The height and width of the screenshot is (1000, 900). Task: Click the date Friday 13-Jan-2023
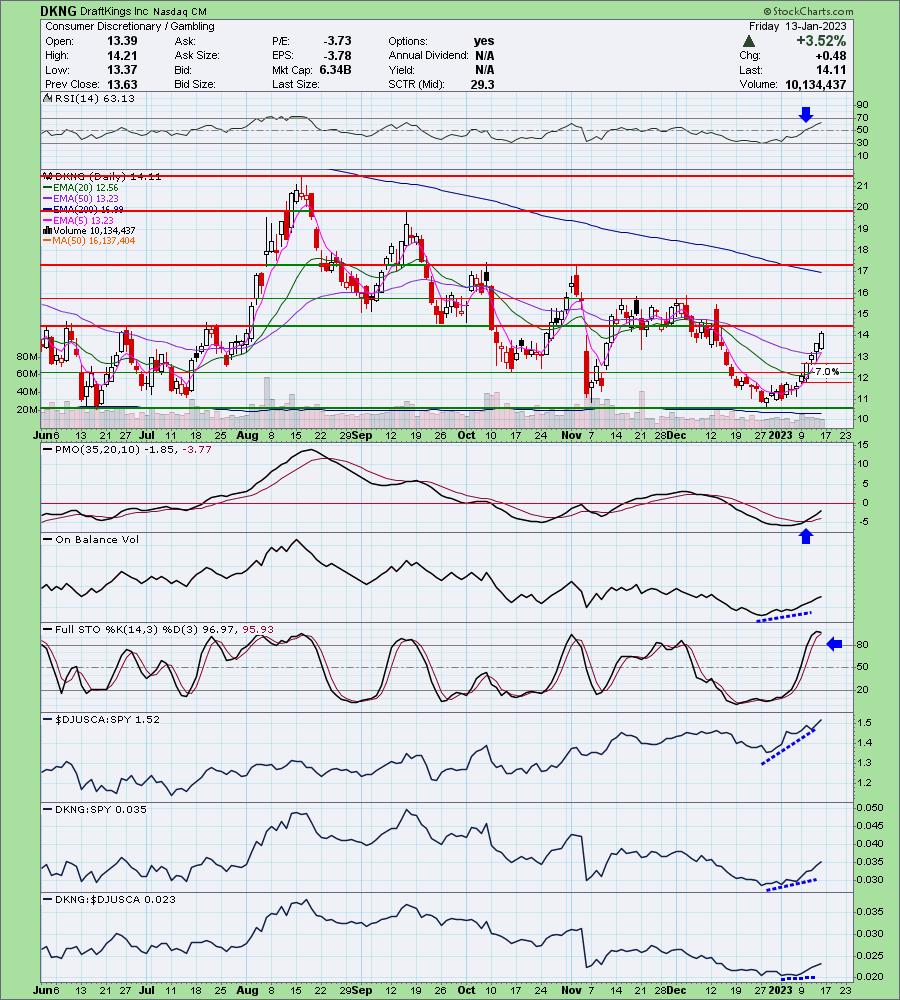(798, 26)
